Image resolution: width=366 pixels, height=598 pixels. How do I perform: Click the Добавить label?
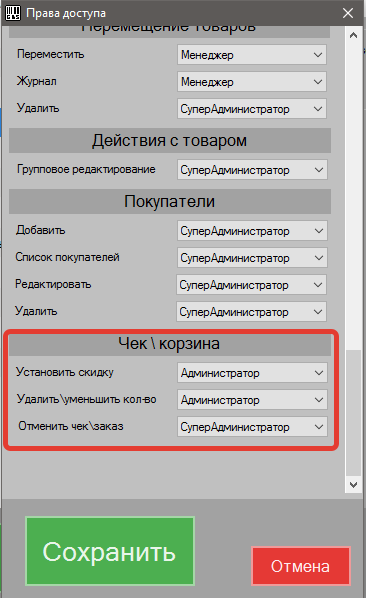(40, 230)
